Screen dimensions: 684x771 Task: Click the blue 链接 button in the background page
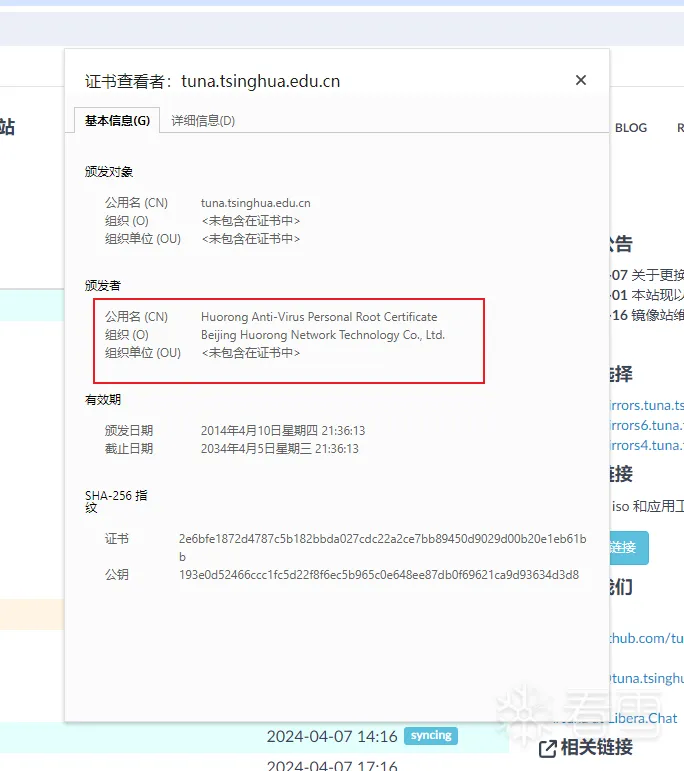[x=629, y=547]
